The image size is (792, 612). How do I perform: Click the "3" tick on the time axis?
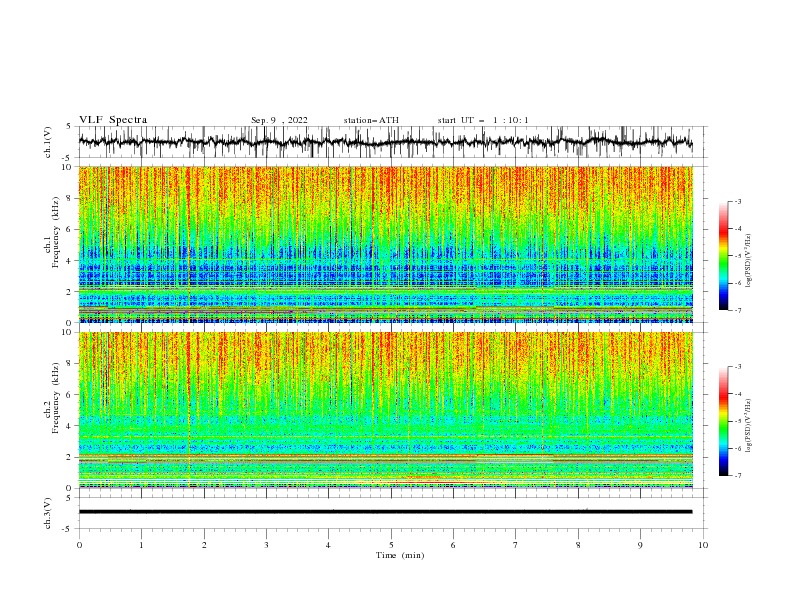pyautogui.click(x=266, y=545)
